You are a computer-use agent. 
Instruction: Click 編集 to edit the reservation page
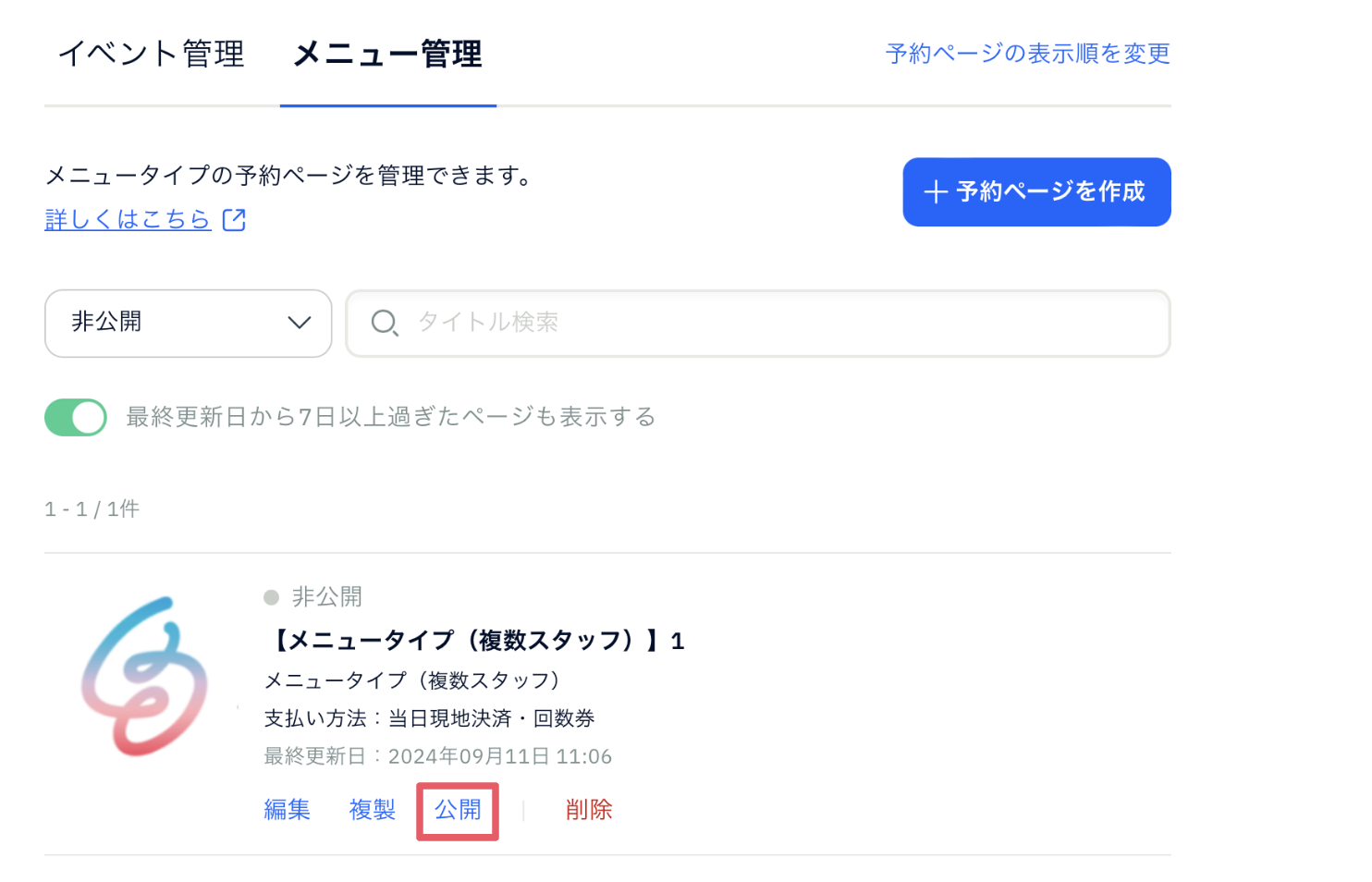pyautogui.click(x=287, y=810)
